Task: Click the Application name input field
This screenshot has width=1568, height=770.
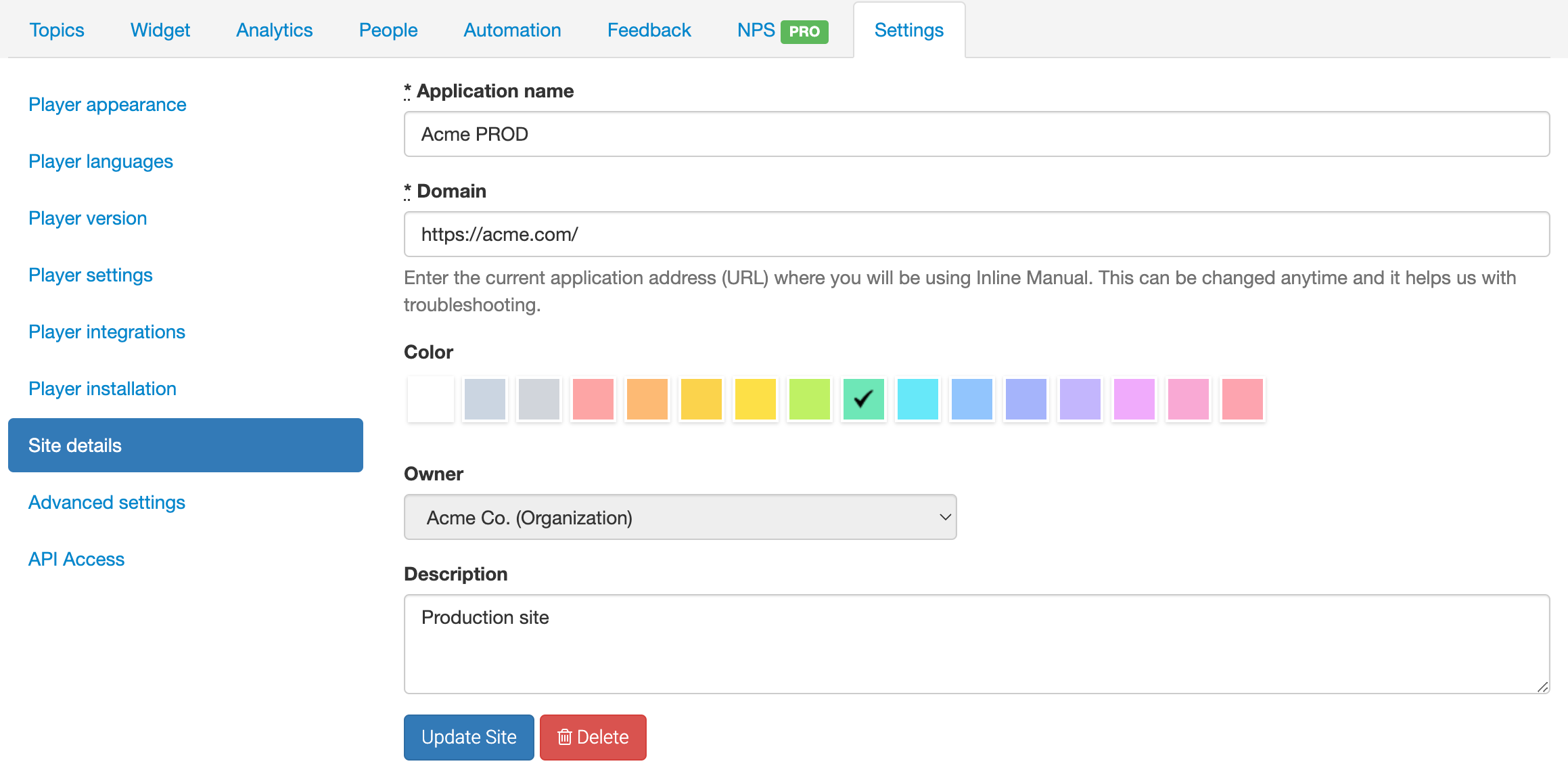Action: [x=976, y=134]
